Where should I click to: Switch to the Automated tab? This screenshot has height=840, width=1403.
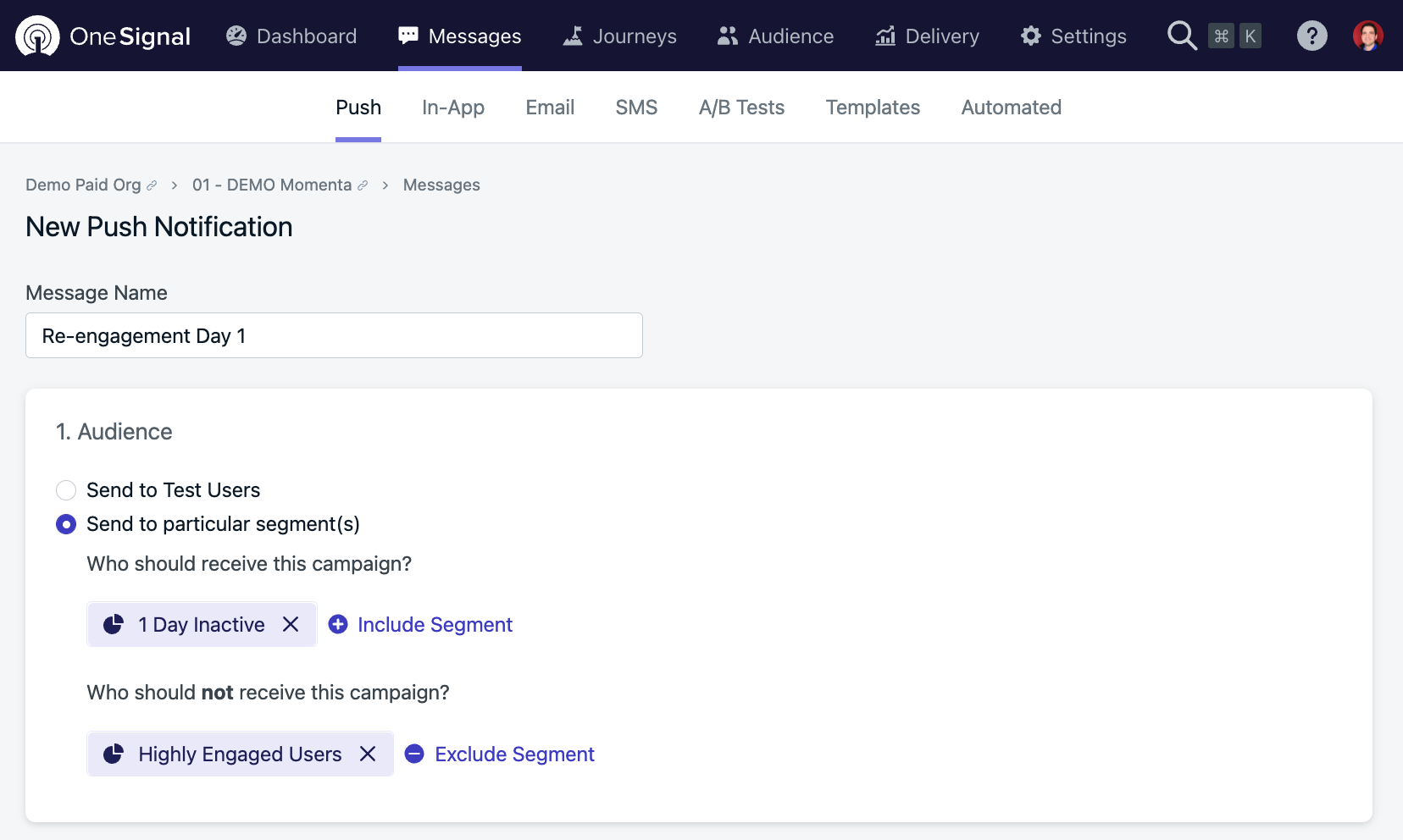1011,108
